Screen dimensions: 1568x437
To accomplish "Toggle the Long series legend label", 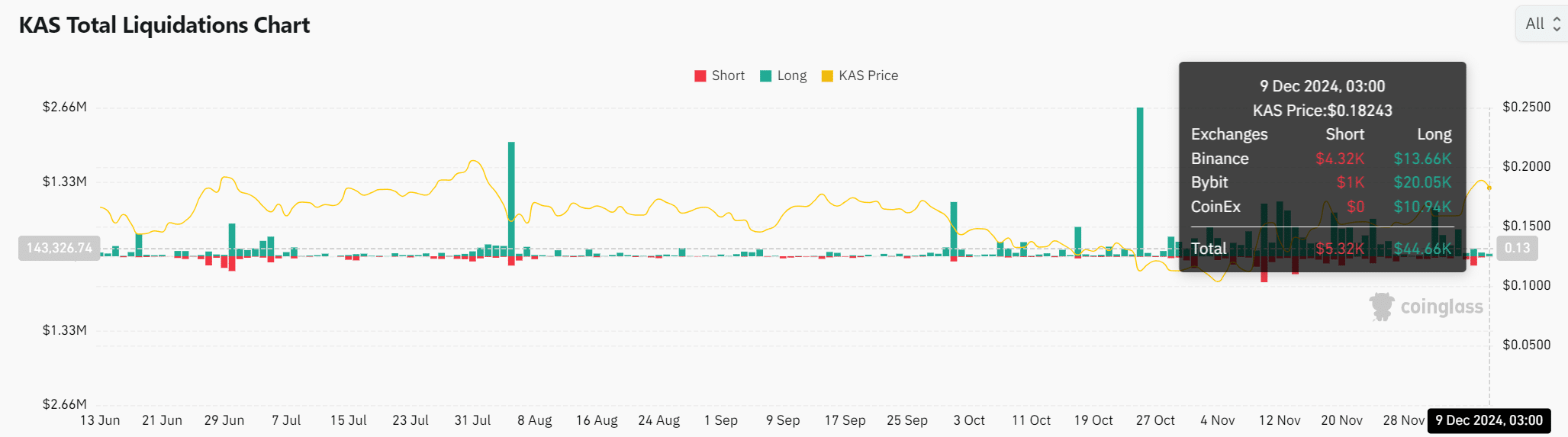I will 792,76.
